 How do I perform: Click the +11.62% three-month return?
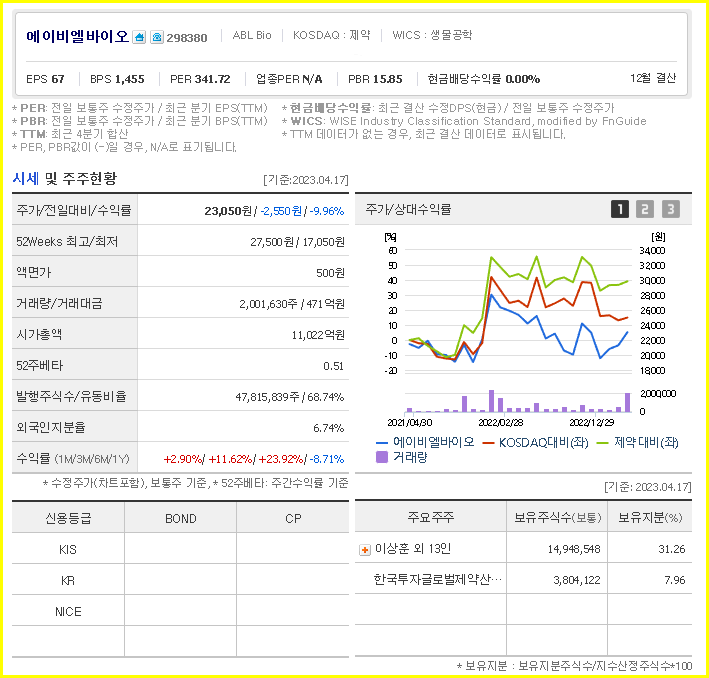(230, 459)
